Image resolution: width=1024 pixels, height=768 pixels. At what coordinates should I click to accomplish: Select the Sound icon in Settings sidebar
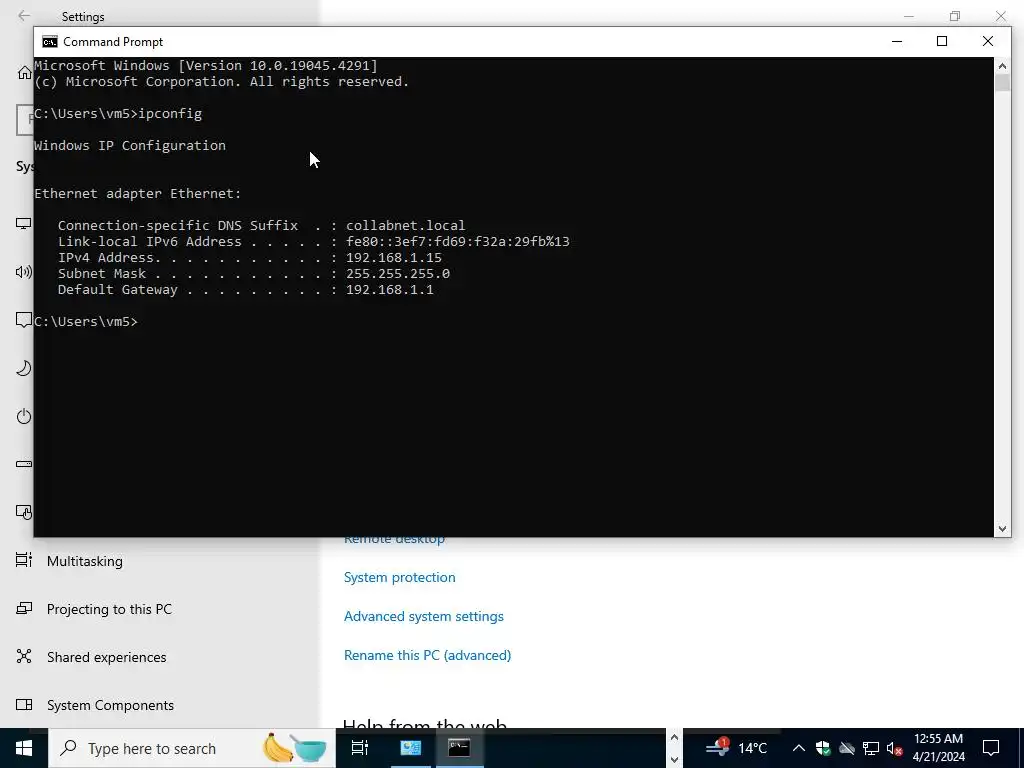(x=24, y=272)
